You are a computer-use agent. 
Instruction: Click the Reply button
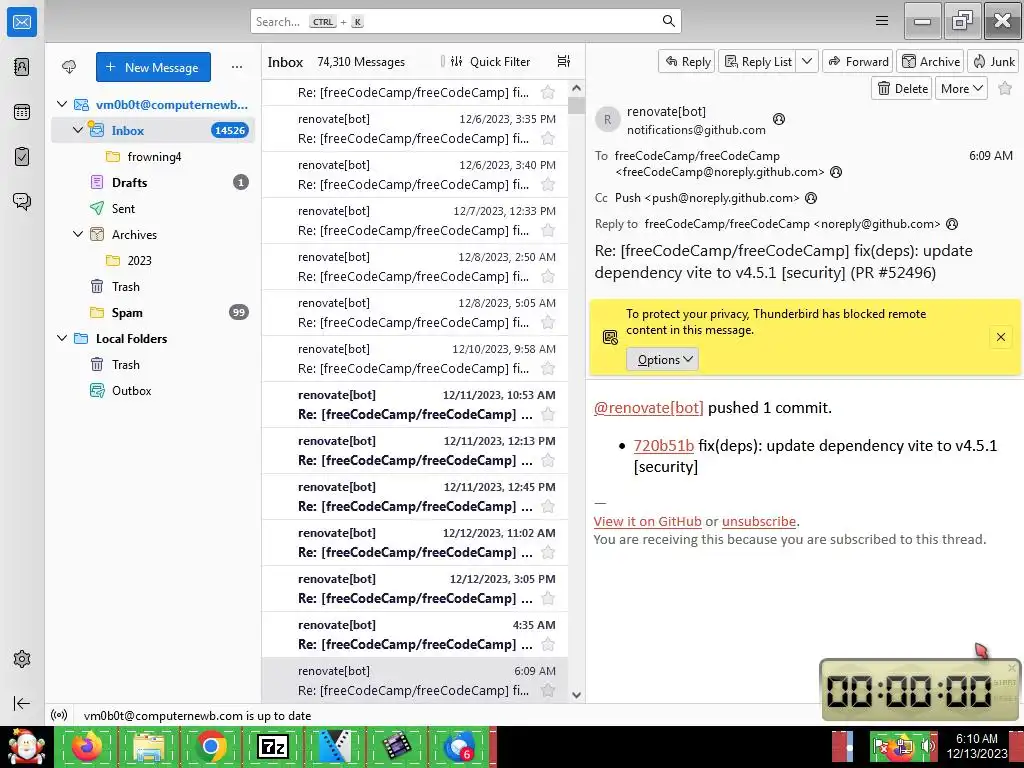[x=686, y=61]
